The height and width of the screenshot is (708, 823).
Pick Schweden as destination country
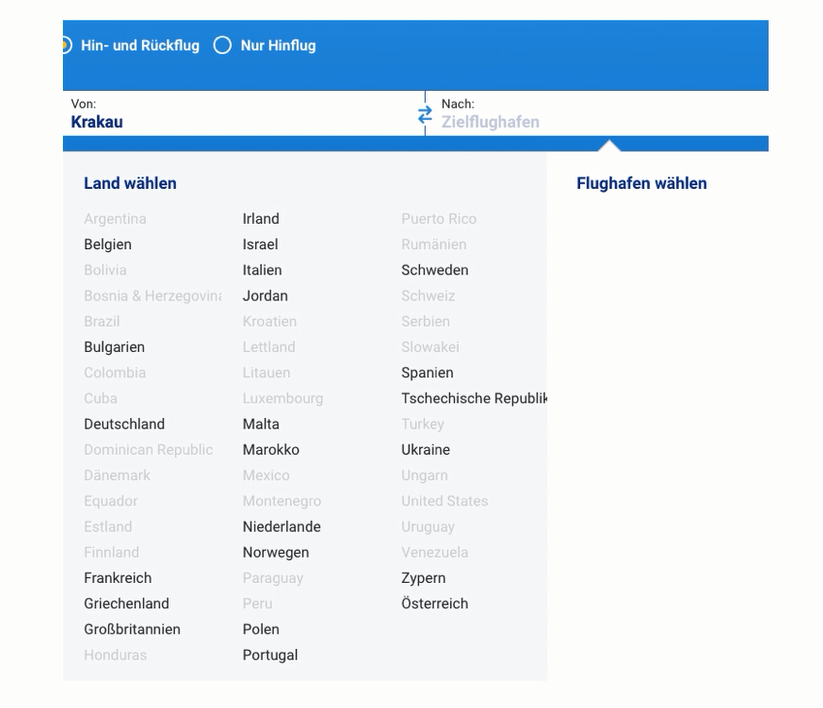pyautogui.click(x=434, y=270)
